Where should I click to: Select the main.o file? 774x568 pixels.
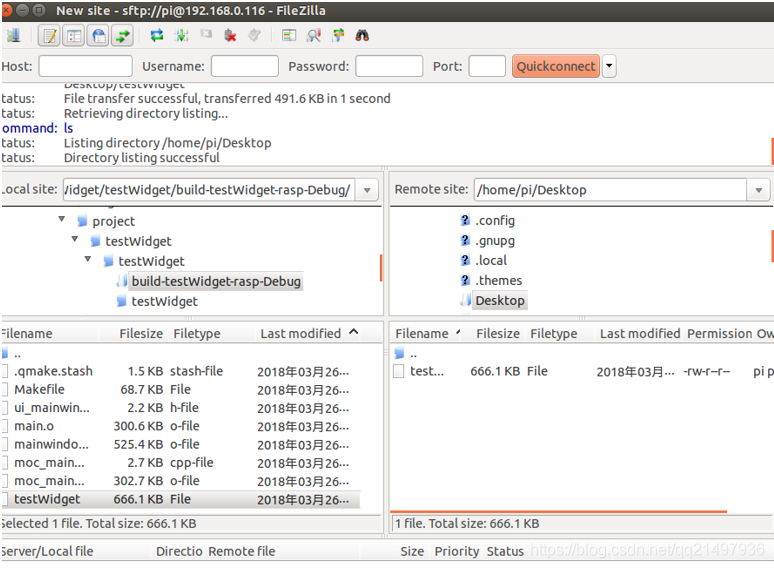pos(181,426)
